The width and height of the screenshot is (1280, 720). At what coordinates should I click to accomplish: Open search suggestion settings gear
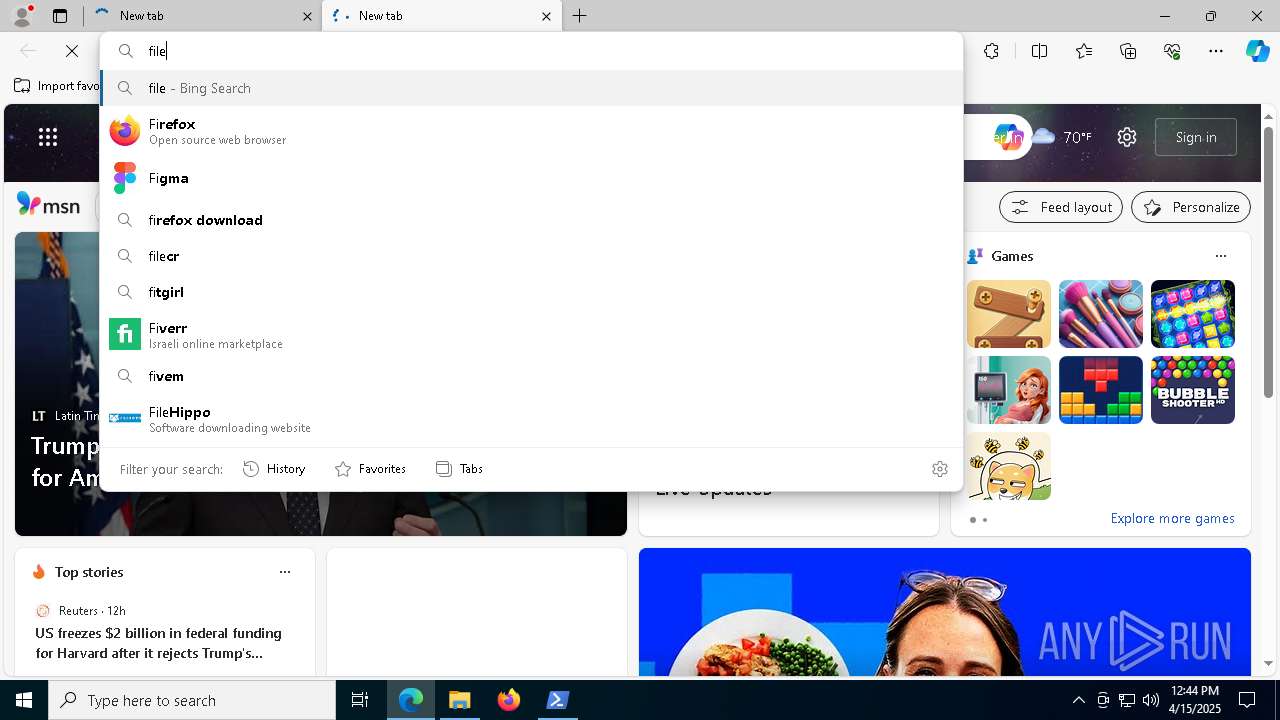tap(939, 468)
